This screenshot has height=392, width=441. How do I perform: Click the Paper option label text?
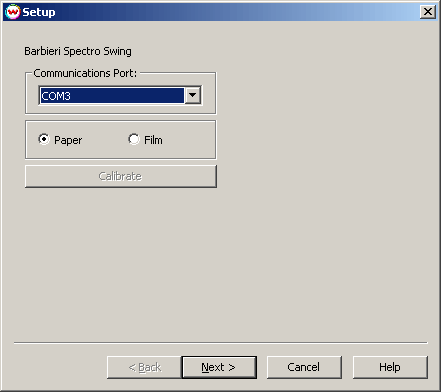(68, 140)
